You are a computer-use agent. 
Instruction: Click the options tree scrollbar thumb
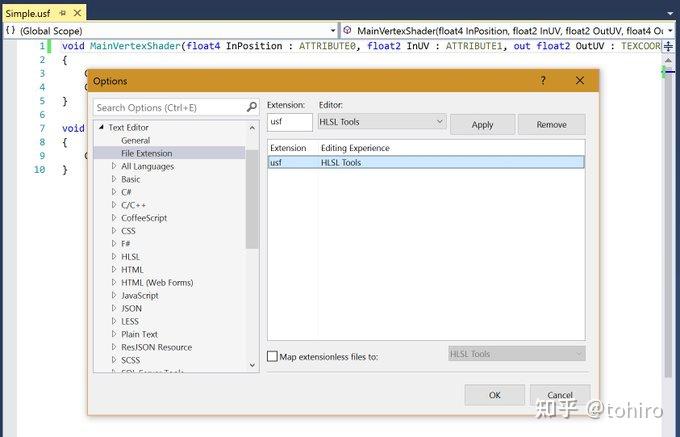tap(252, 199)
